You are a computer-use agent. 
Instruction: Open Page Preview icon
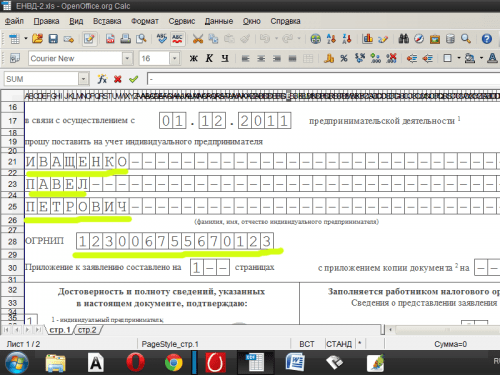click(x=141, y=39)
